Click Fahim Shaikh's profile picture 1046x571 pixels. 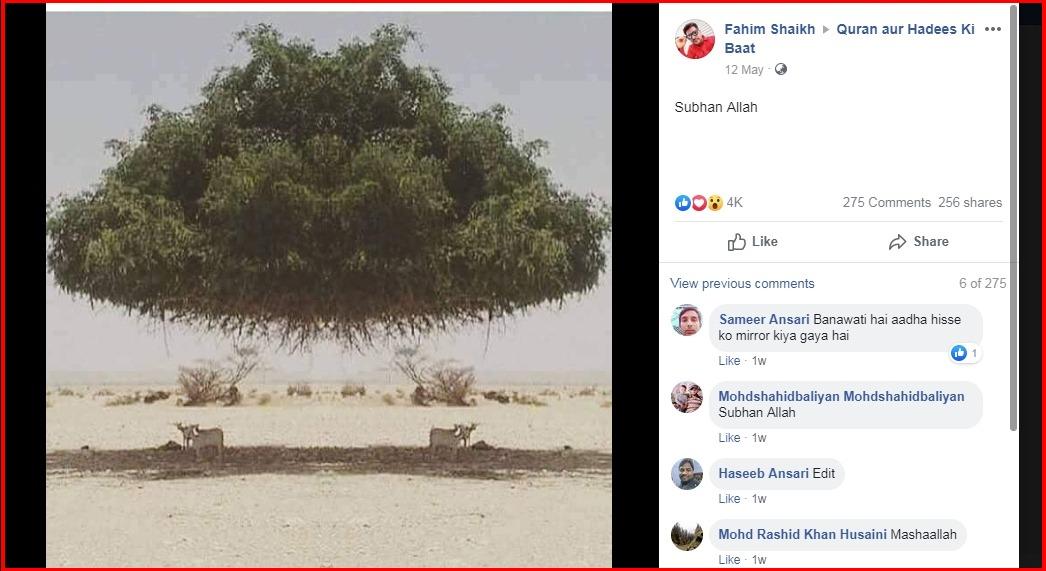(x=694, y=39)
